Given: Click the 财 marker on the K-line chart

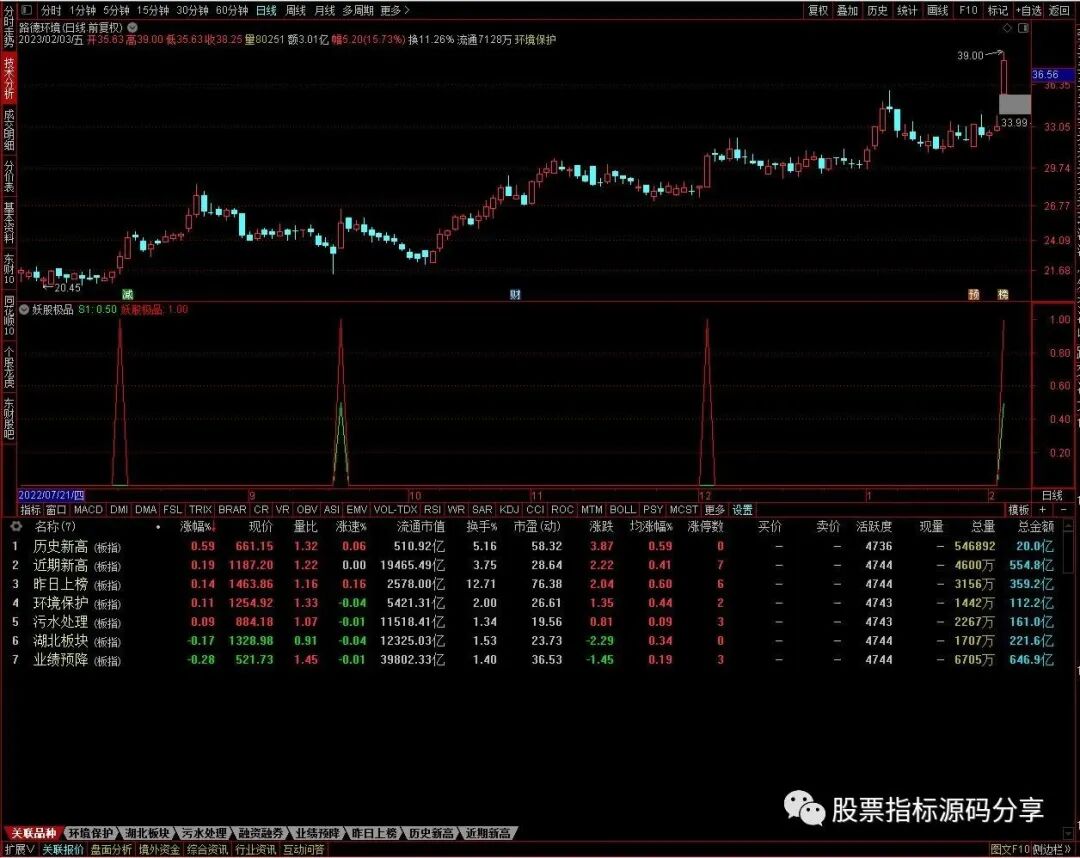Looking at the screenshot, I should pyautogui.click(x=515, y=294).
